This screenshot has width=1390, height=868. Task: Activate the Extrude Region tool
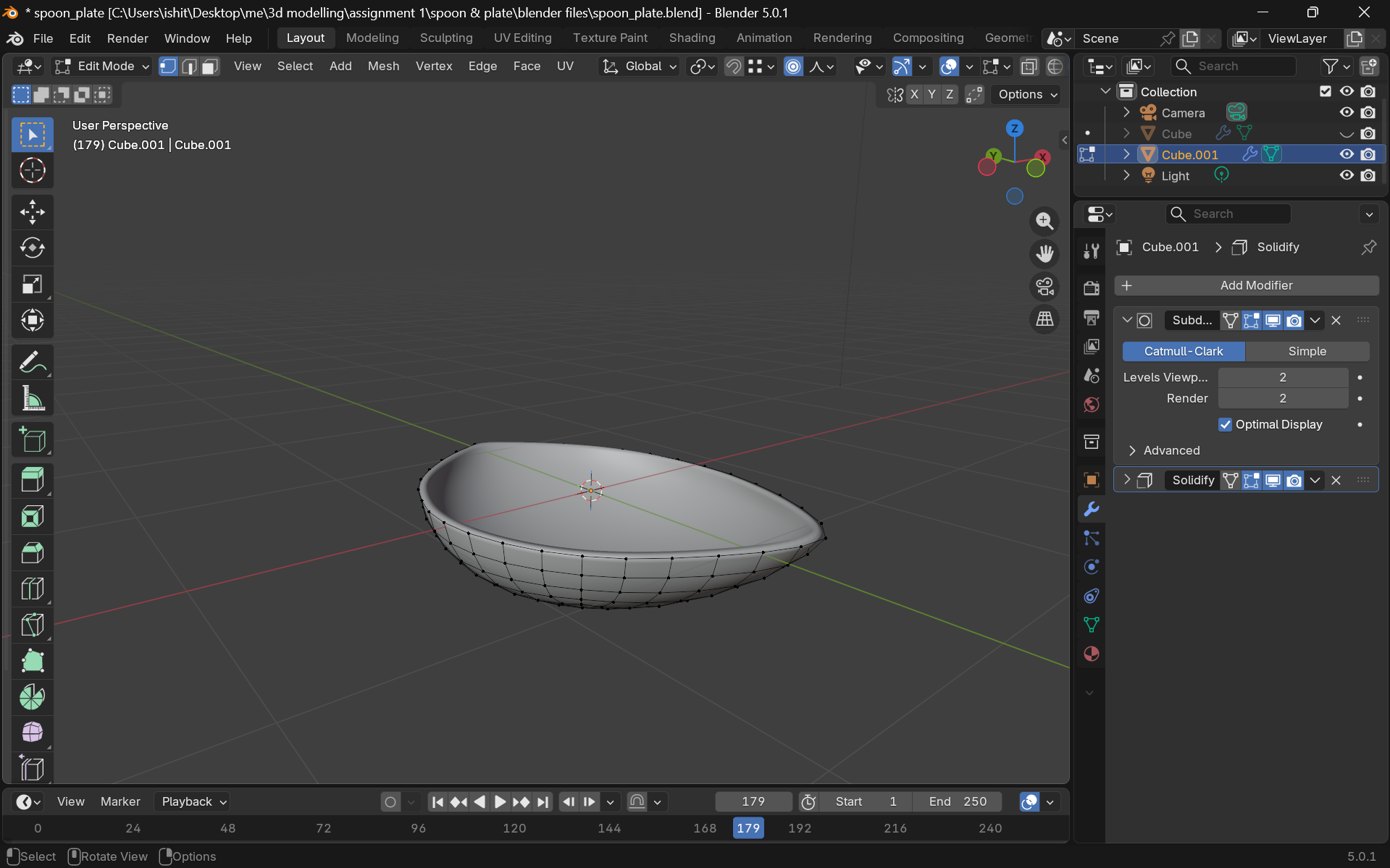coord(33,481)
